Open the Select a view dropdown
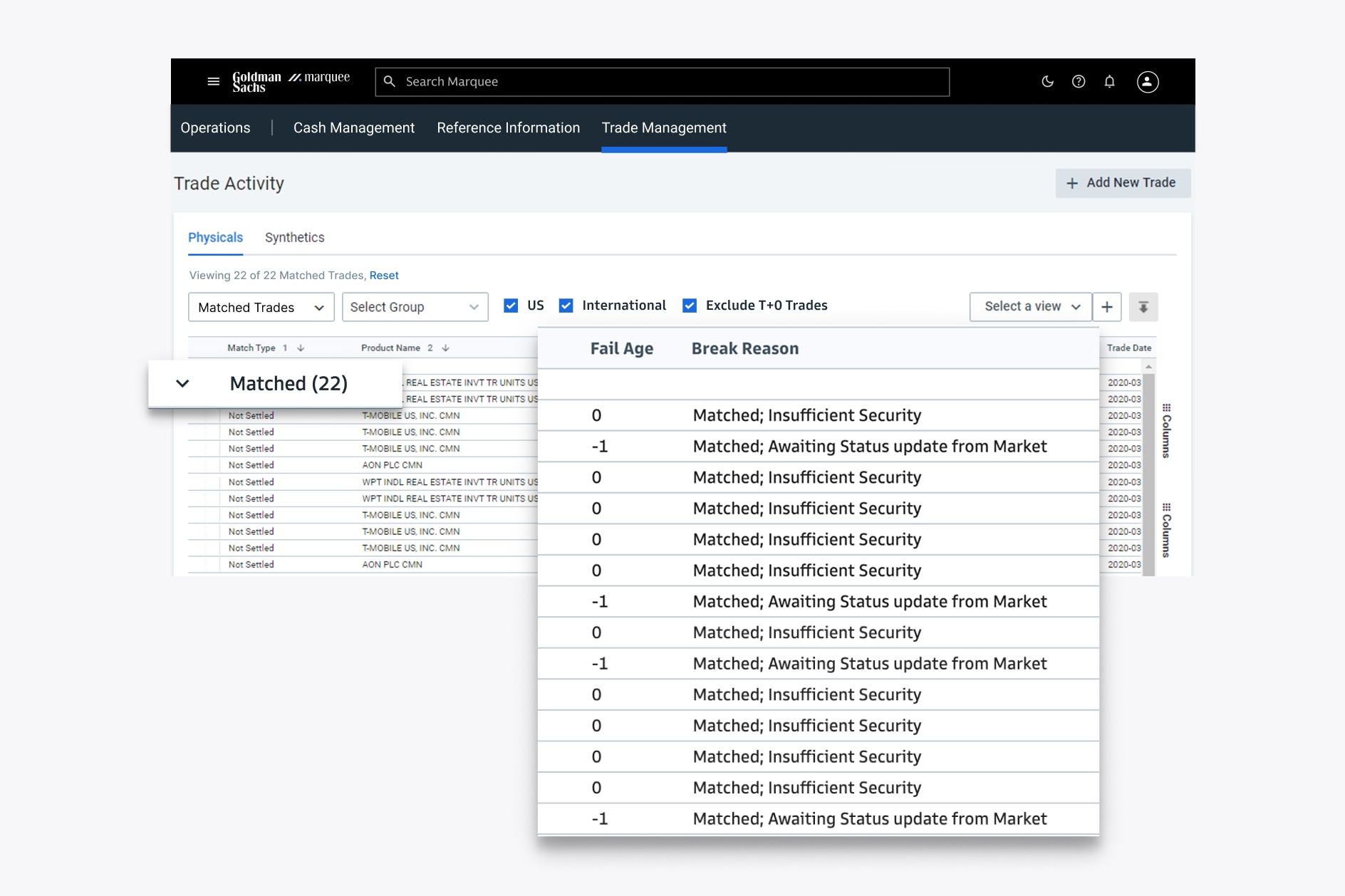The width and height of the screenshot is (1345, 896). pyautogui.click(x=1031, y=307)
